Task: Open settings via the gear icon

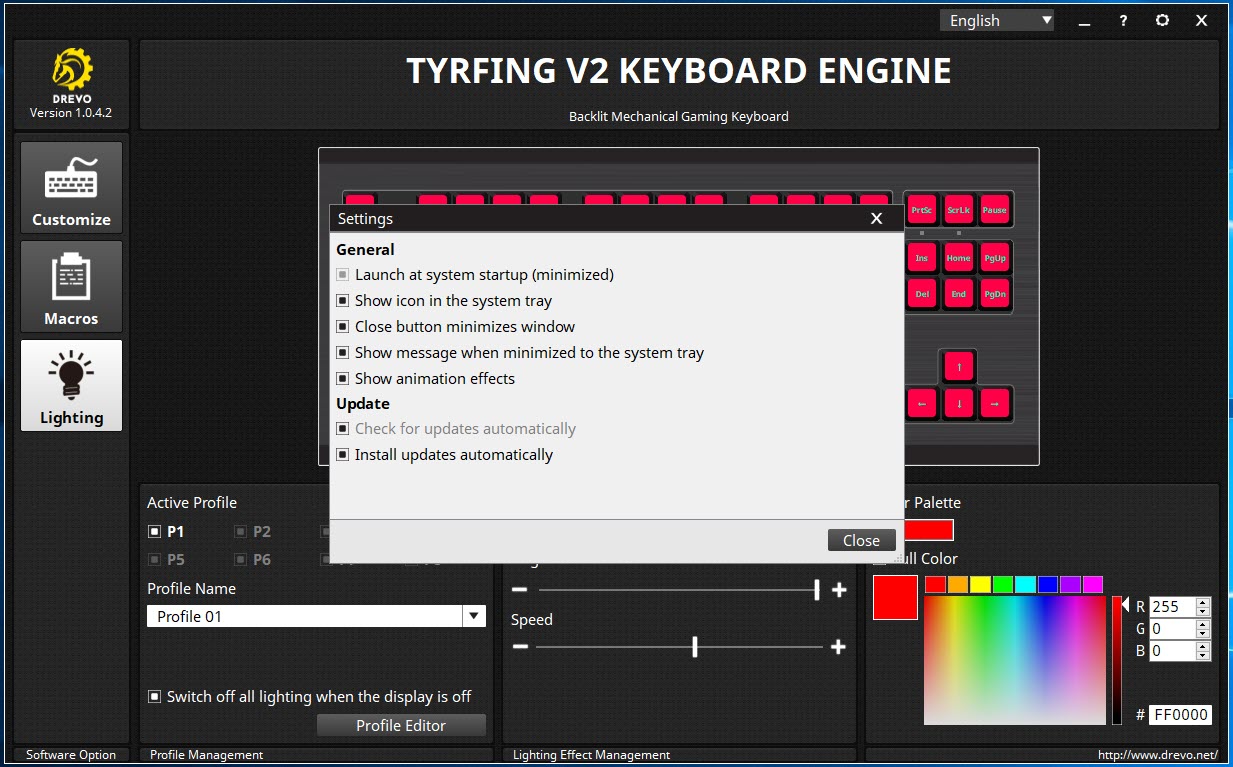Action: pyautogui.click(x=1162, y=20)
